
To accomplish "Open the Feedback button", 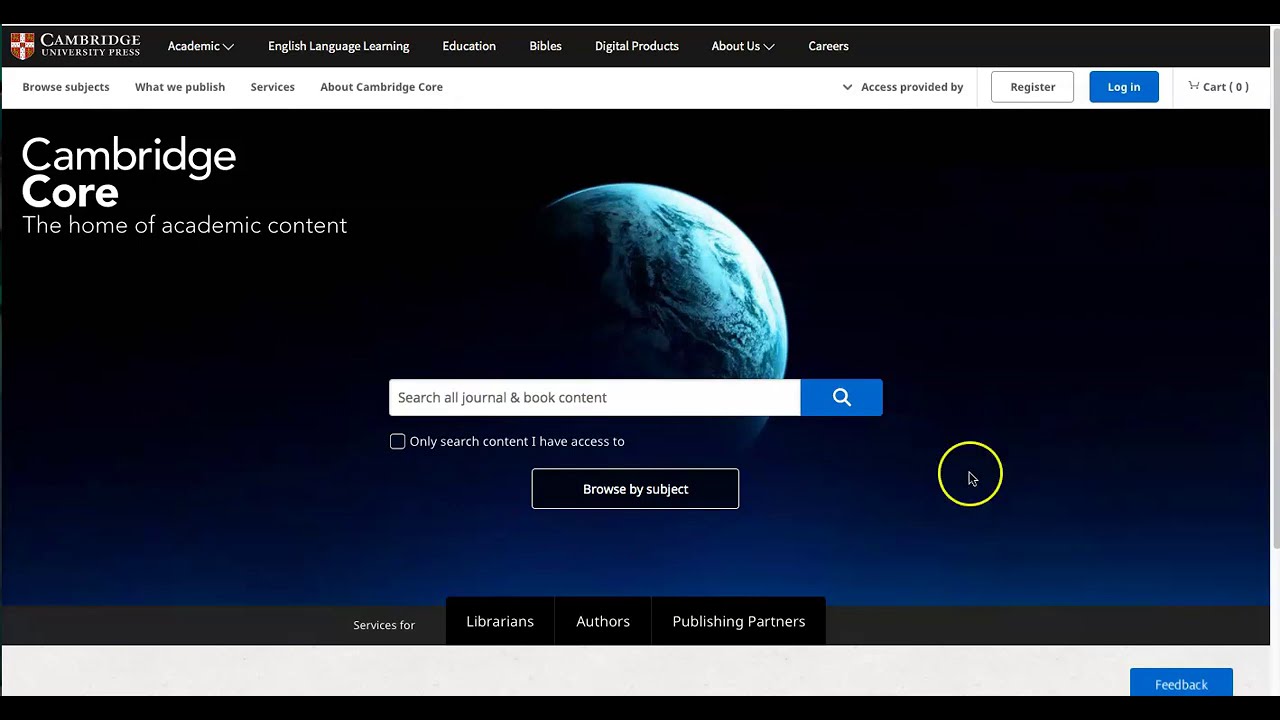I will coord(1181,683).
